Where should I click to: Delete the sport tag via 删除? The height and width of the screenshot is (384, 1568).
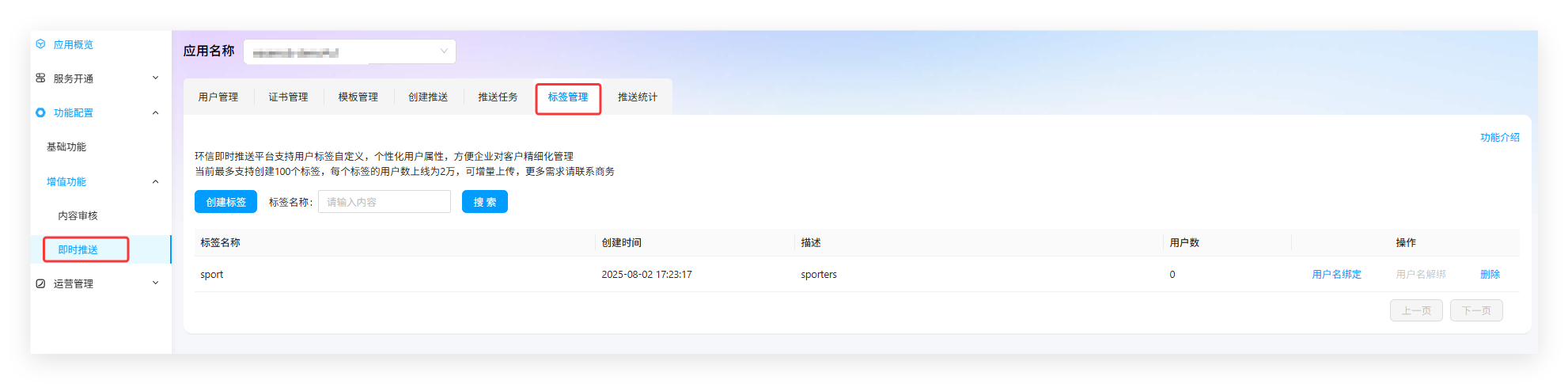(x=1490, y=275)
